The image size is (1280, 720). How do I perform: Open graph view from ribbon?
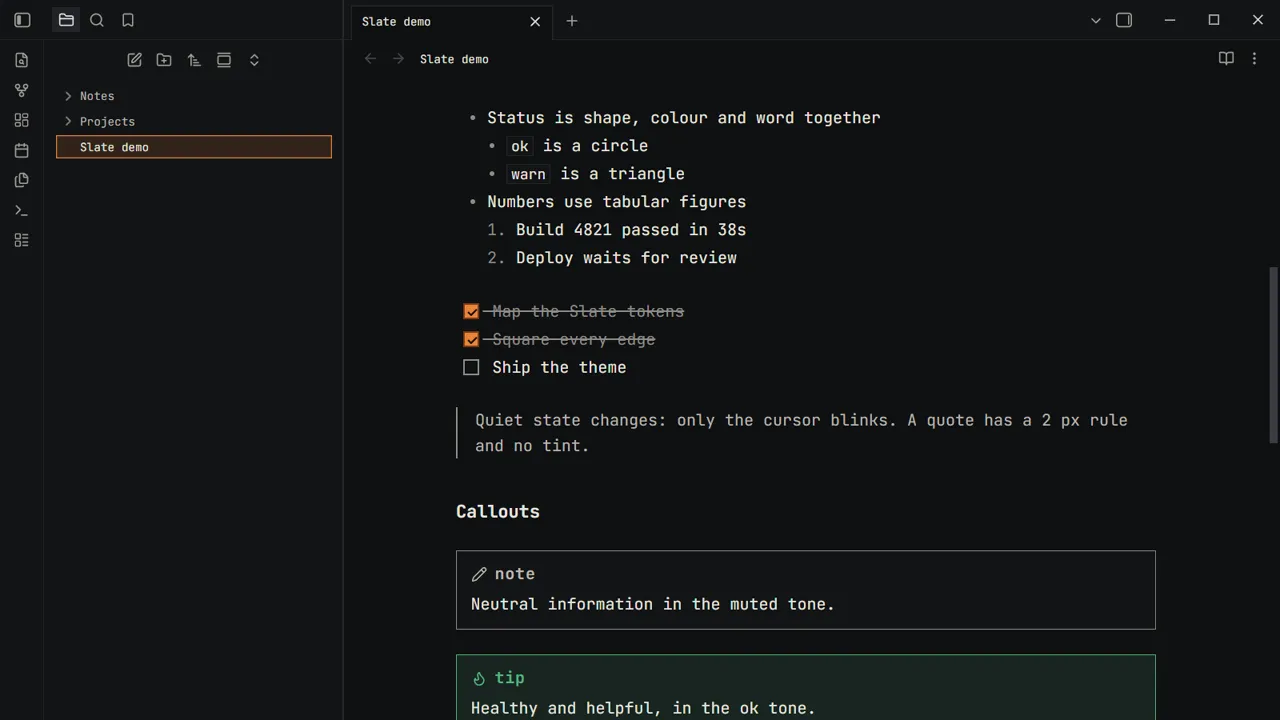pos(22,90)
